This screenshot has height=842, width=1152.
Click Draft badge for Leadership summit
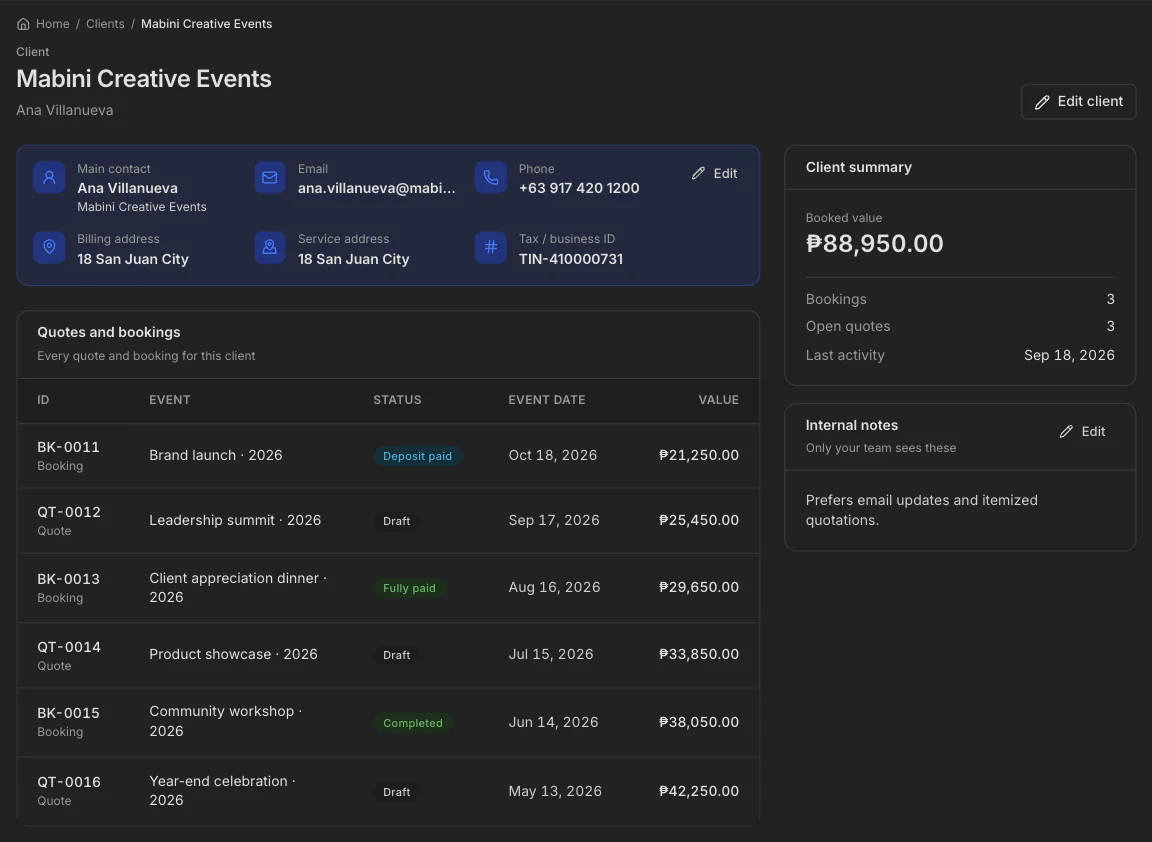point(397,522)
